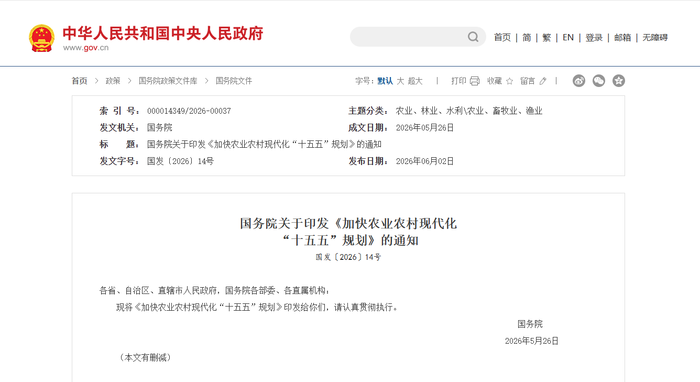700x382 pixels.
Task: Share via WeChat icon
Action: click(x=599, y=81)
